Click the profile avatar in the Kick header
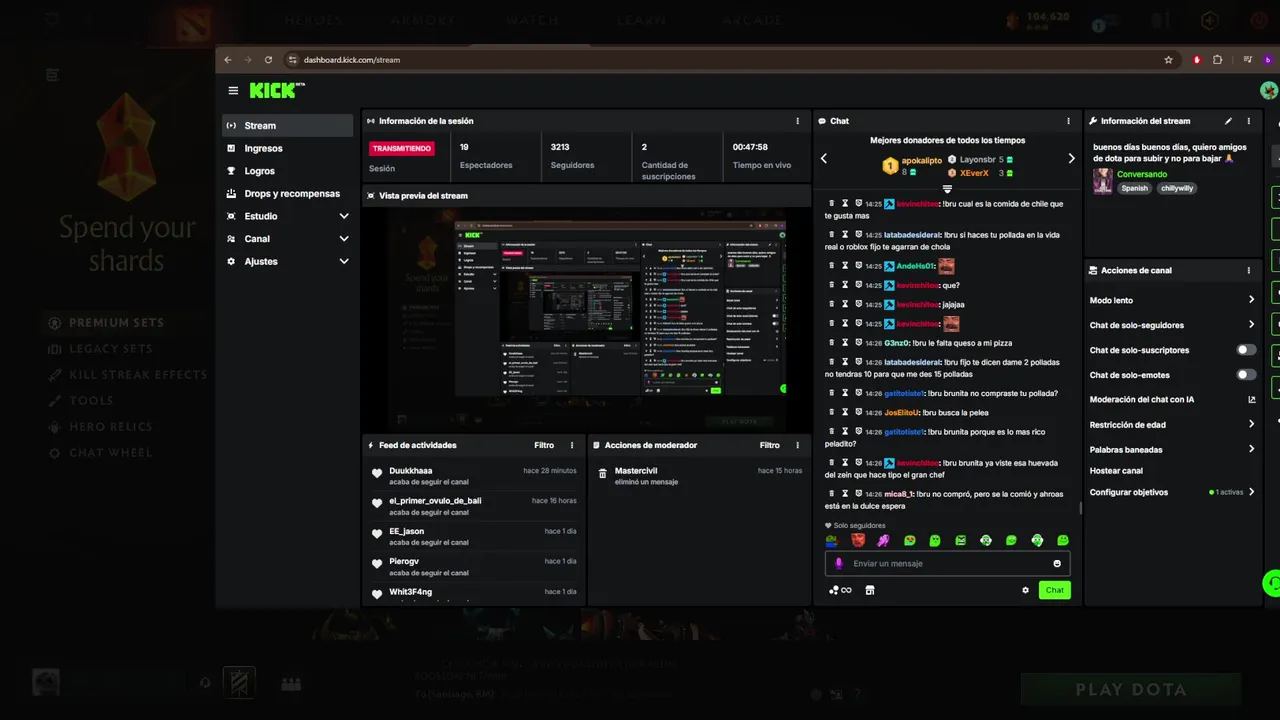Viewport: 1280px width, 720px height. click(1269, 90)
